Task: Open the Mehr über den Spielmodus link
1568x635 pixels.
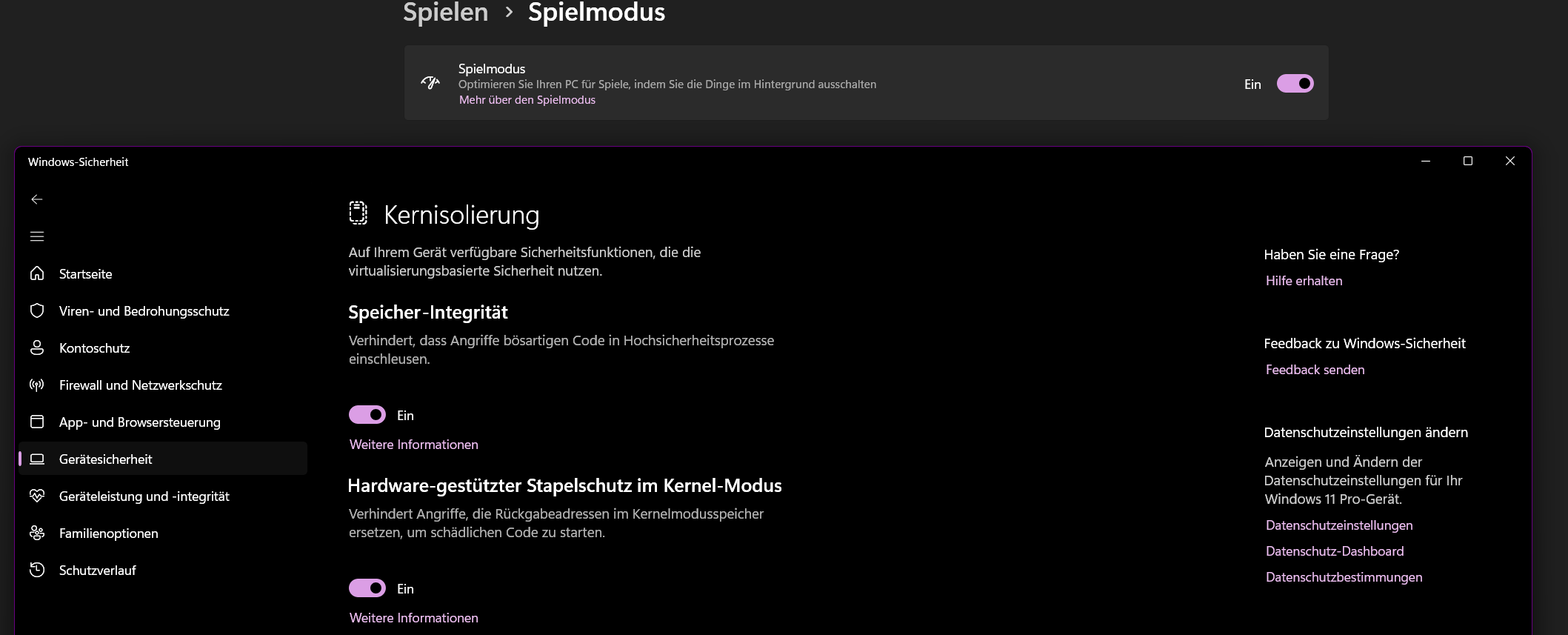Action: (x=527, y=100)
